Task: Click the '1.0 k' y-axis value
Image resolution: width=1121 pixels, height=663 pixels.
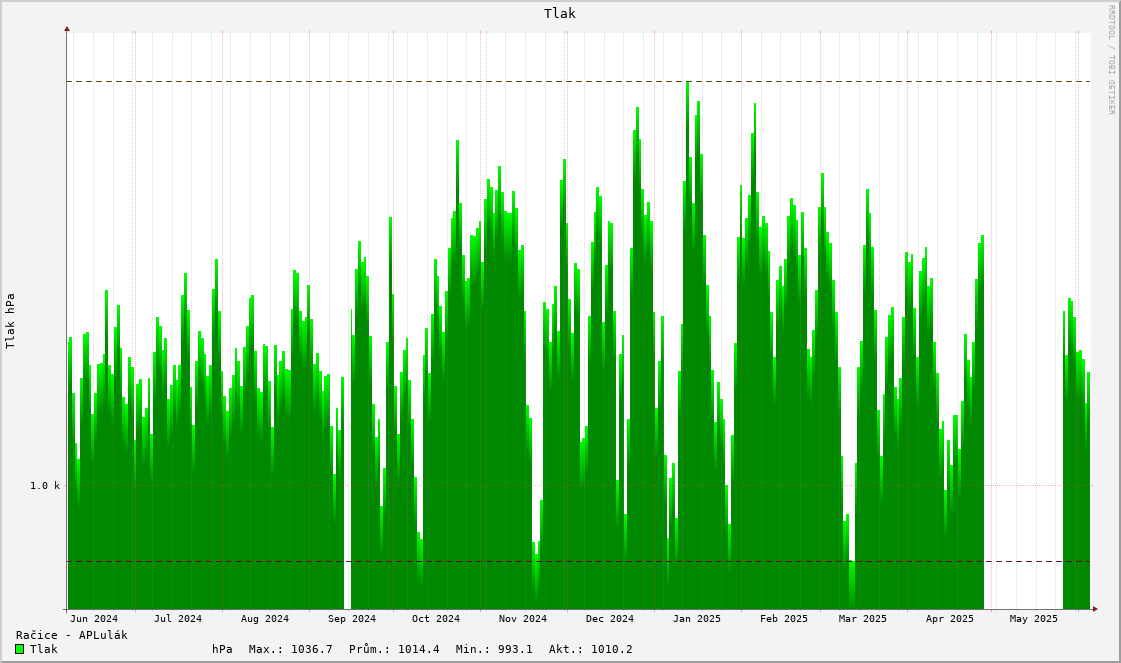Action: click(45, 486)
